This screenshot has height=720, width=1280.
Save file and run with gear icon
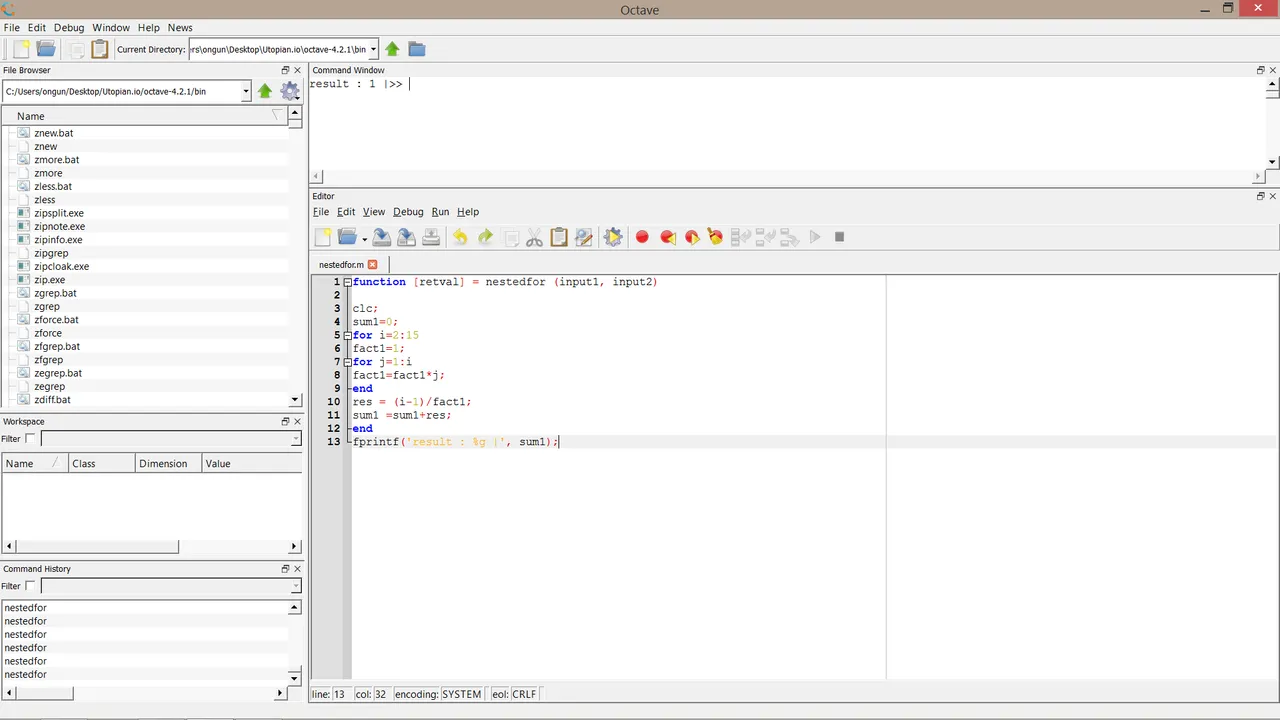click(613, 237)
